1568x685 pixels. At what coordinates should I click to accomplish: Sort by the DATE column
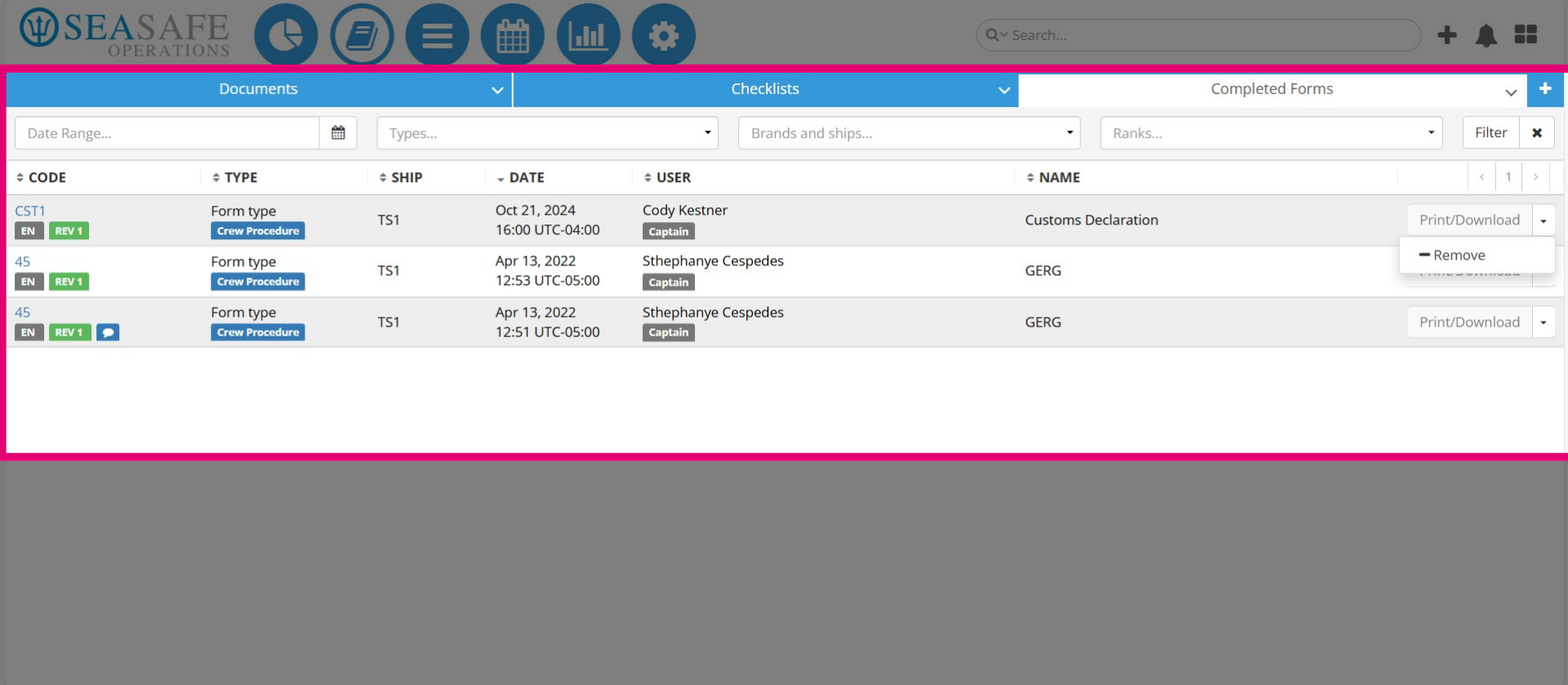point(520,177)
